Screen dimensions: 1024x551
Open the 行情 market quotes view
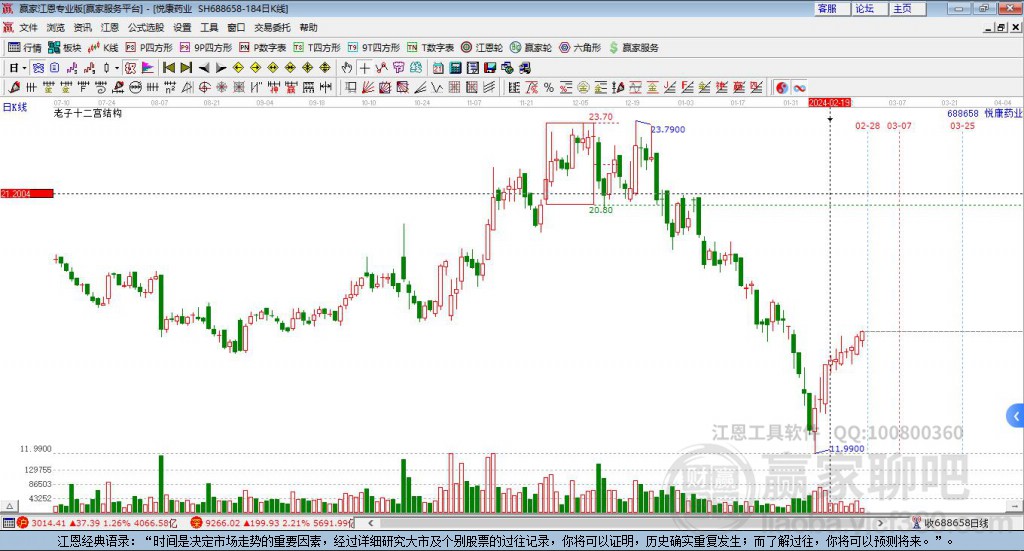click(x=25, y=48)
